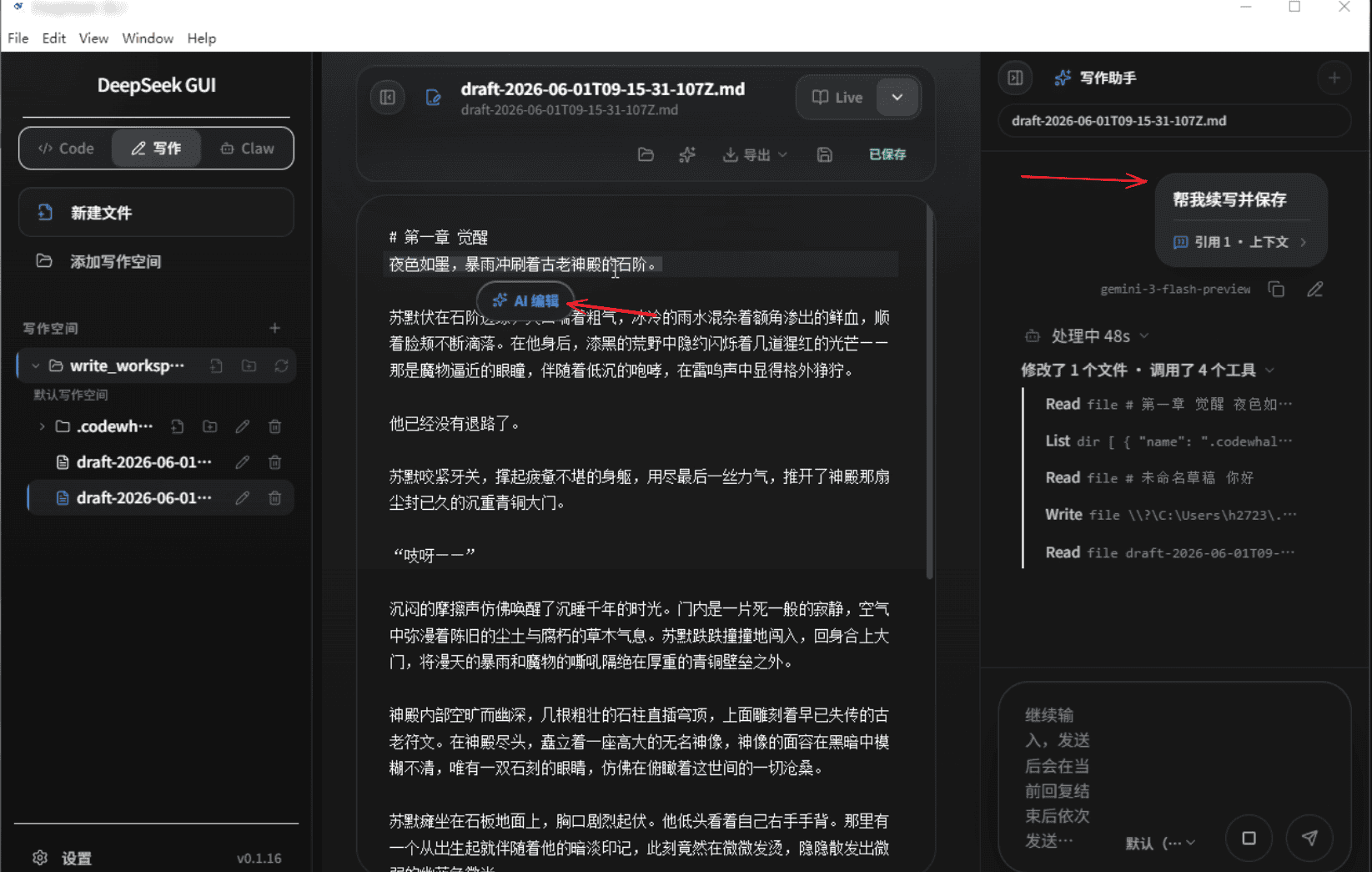The image size is (1372, 872).
Task: Collapse the 修改了 1 个文件 tool summary
Action: (x=1148, y=370)
